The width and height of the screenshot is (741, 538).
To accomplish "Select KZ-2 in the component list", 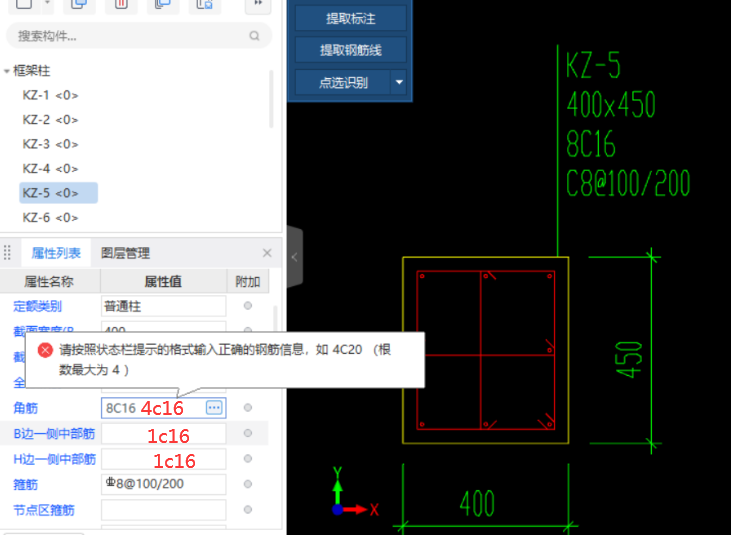I will (x=50, y=120).
